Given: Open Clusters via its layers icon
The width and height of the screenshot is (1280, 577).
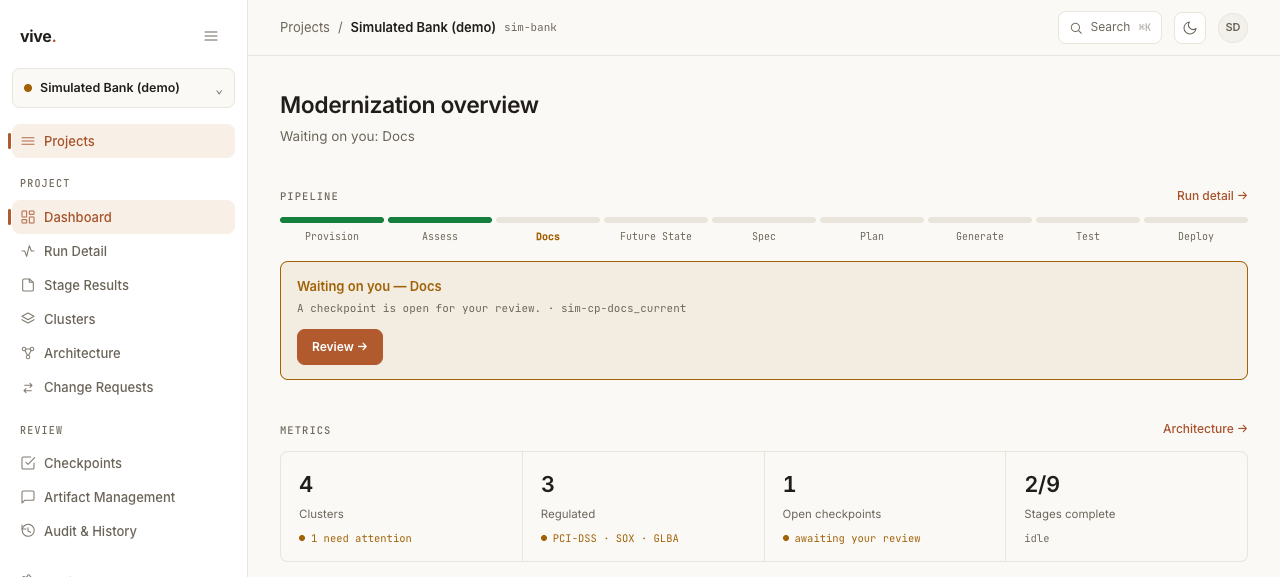Looking at the screenshot, I should (28, 319).
